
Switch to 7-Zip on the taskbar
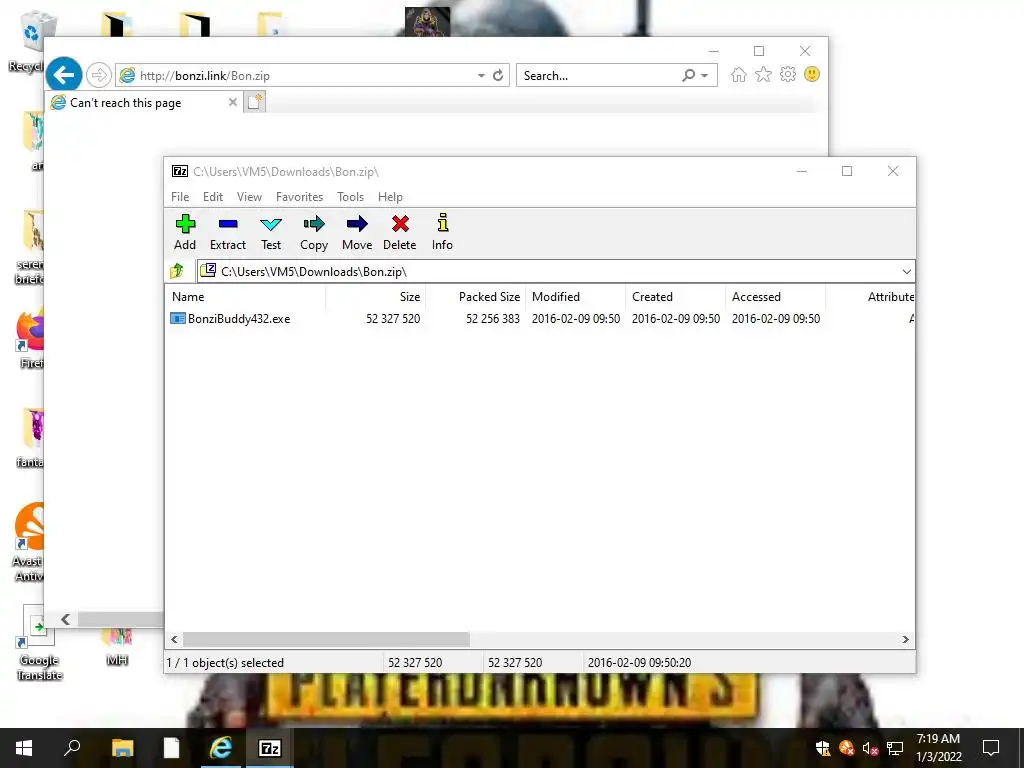pyautogui.click(x=270, y=748)
